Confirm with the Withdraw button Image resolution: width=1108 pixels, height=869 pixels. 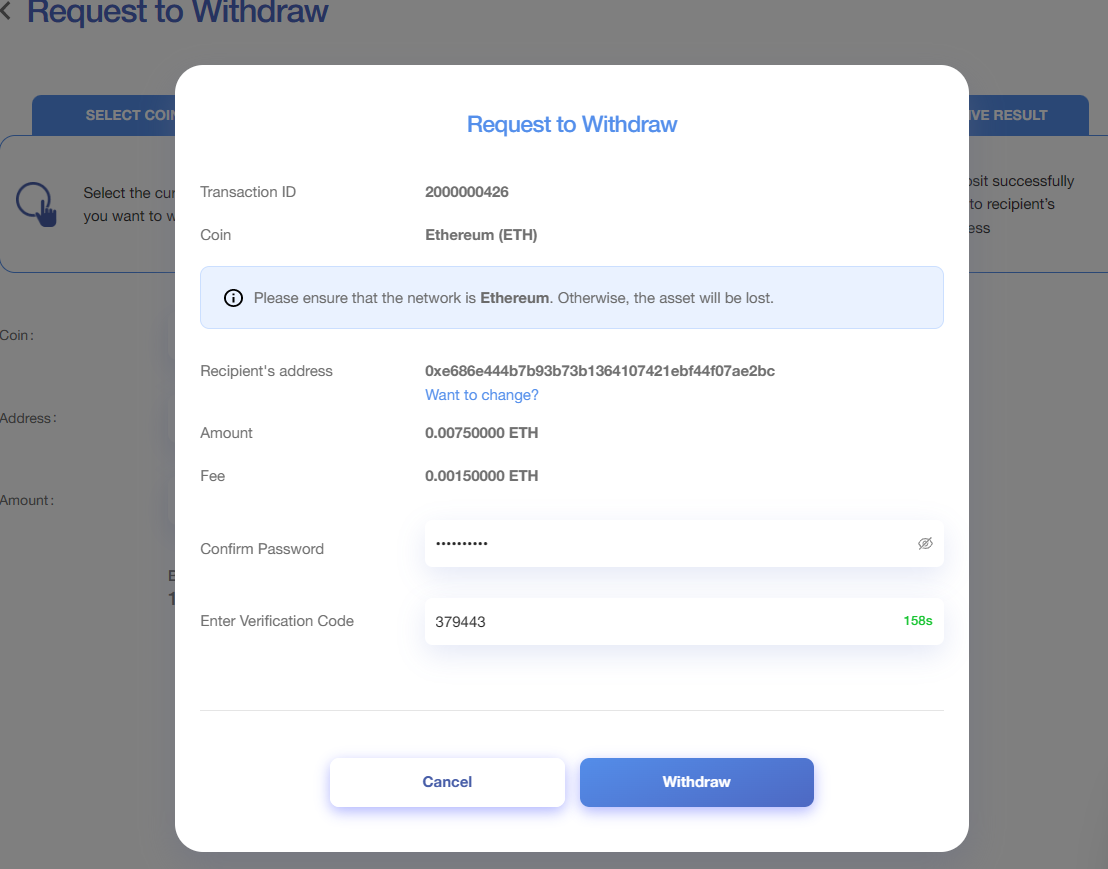click(696, 782)
